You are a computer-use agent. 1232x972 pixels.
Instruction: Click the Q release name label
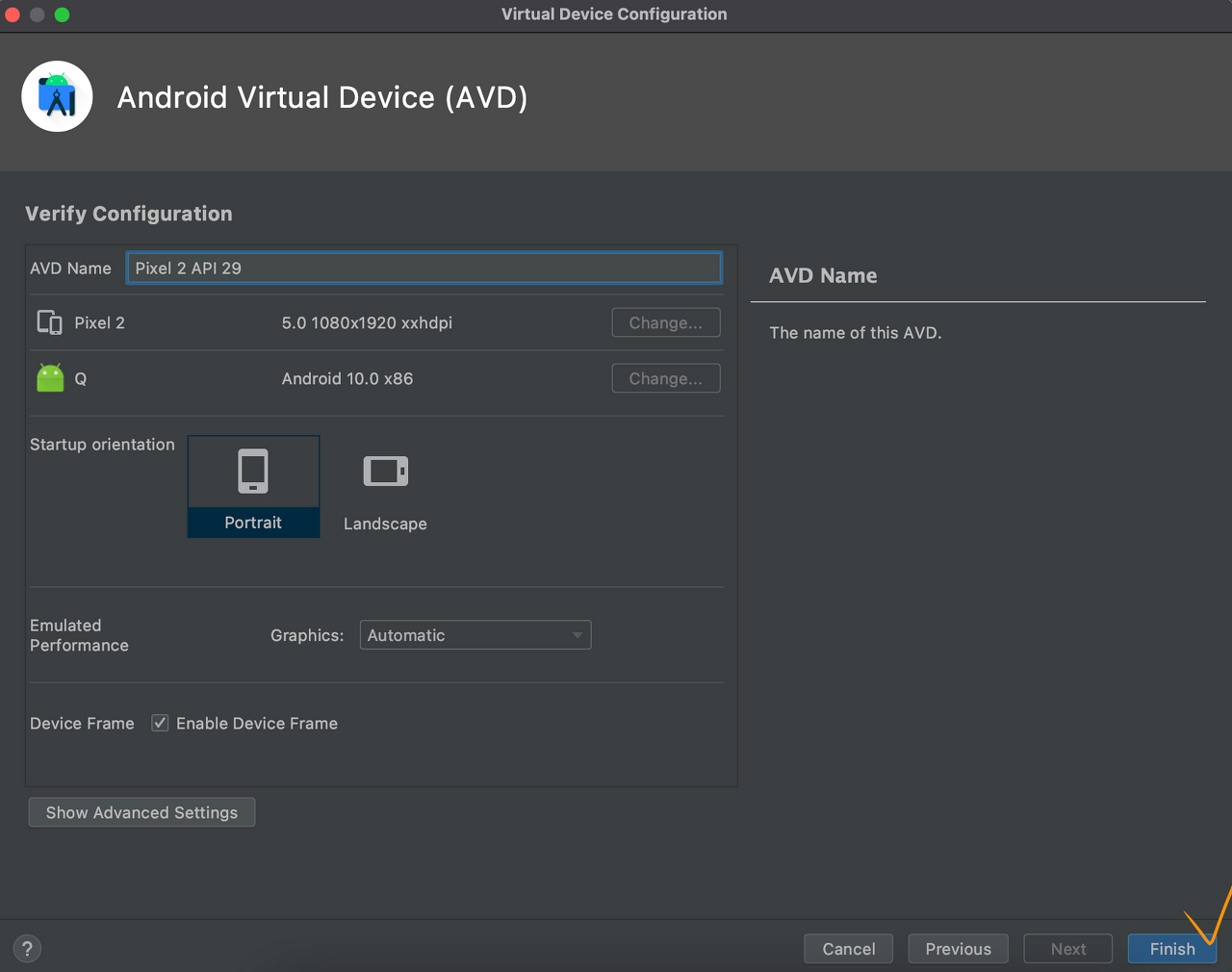[81, 379]
